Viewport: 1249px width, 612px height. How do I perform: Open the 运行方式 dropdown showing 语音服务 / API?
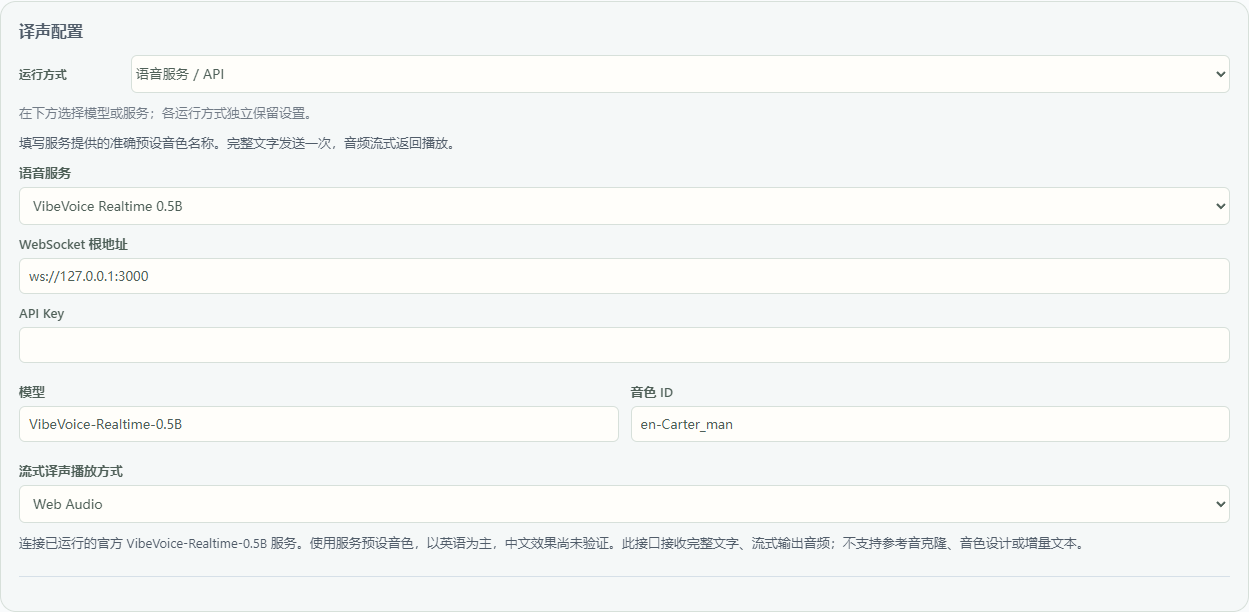coord(680,74)
